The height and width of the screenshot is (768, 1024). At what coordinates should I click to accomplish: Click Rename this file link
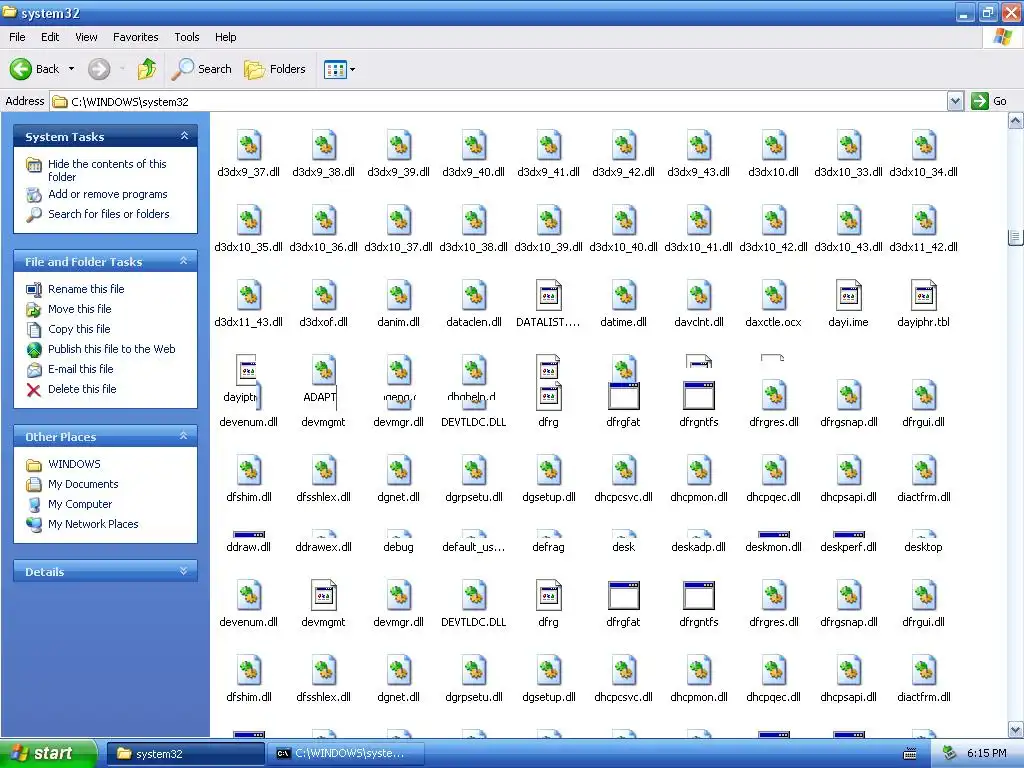click(x=86, y=289)
